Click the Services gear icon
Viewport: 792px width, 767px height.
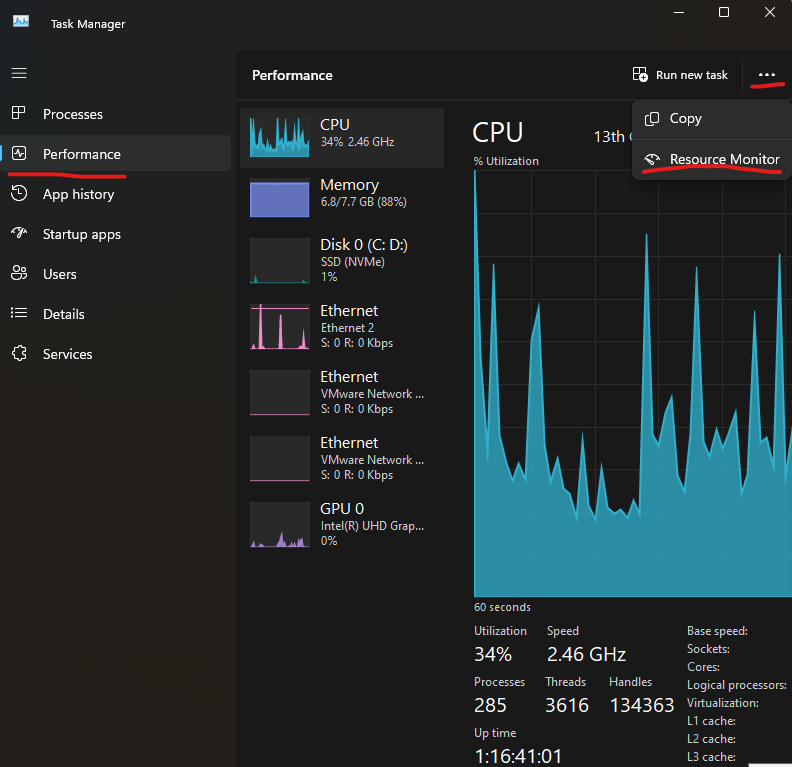pyautogui.click(x=19, y=354)
